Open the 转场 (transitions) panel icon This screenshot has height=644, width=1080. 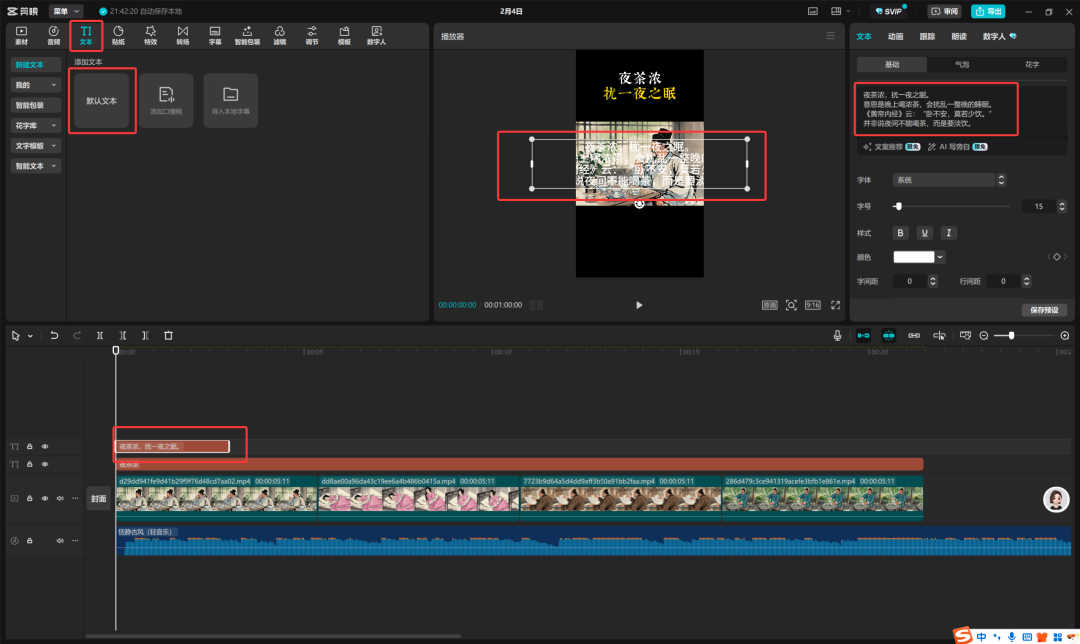[x=182, y=36]
